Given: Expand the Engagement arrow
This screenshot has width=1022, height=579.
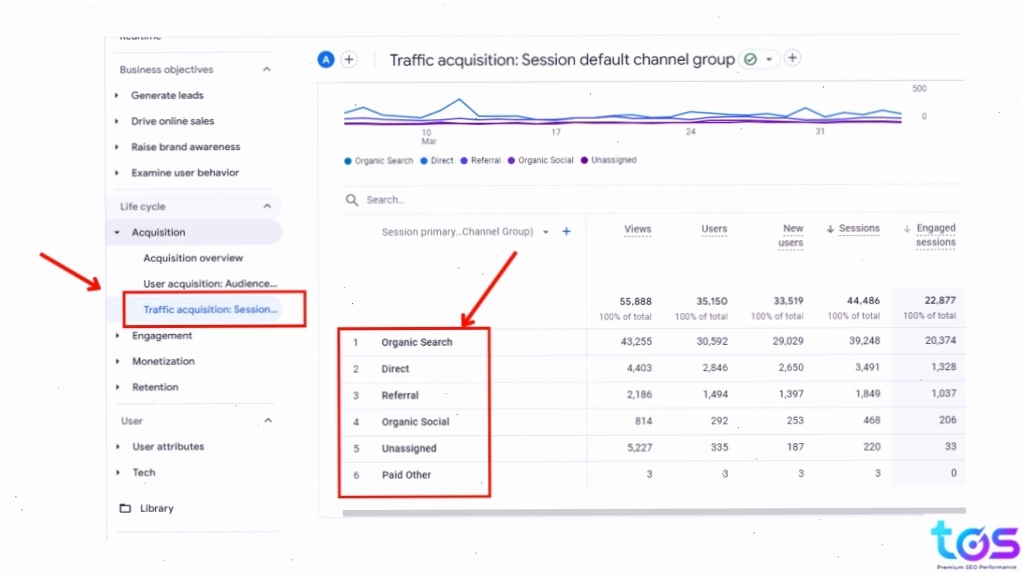Looking at the screenshot, I should [x=117, y=336].
